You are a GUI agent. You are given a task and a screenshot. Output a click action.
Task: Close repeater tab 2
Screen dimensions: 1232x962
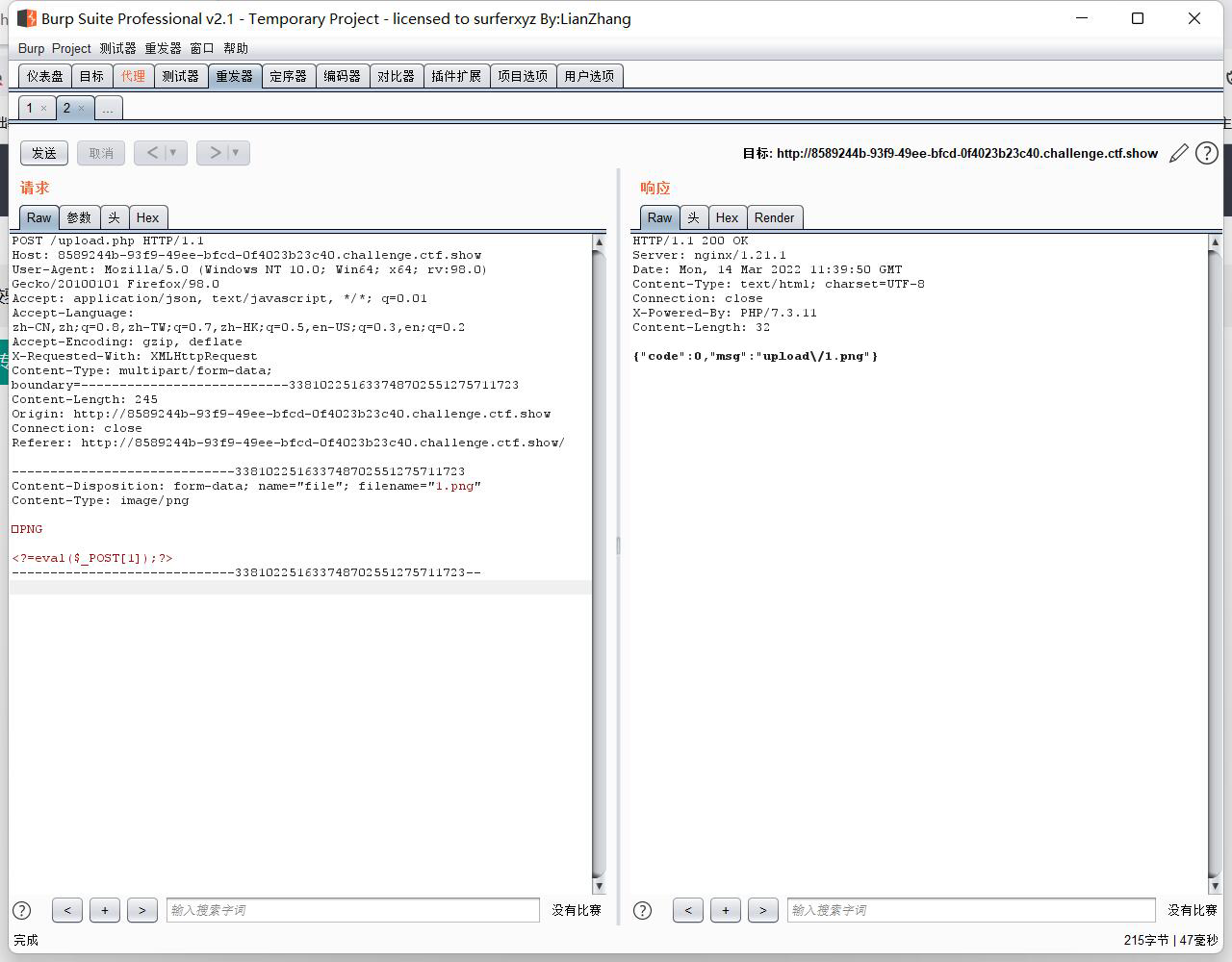[x=81, y=109]
